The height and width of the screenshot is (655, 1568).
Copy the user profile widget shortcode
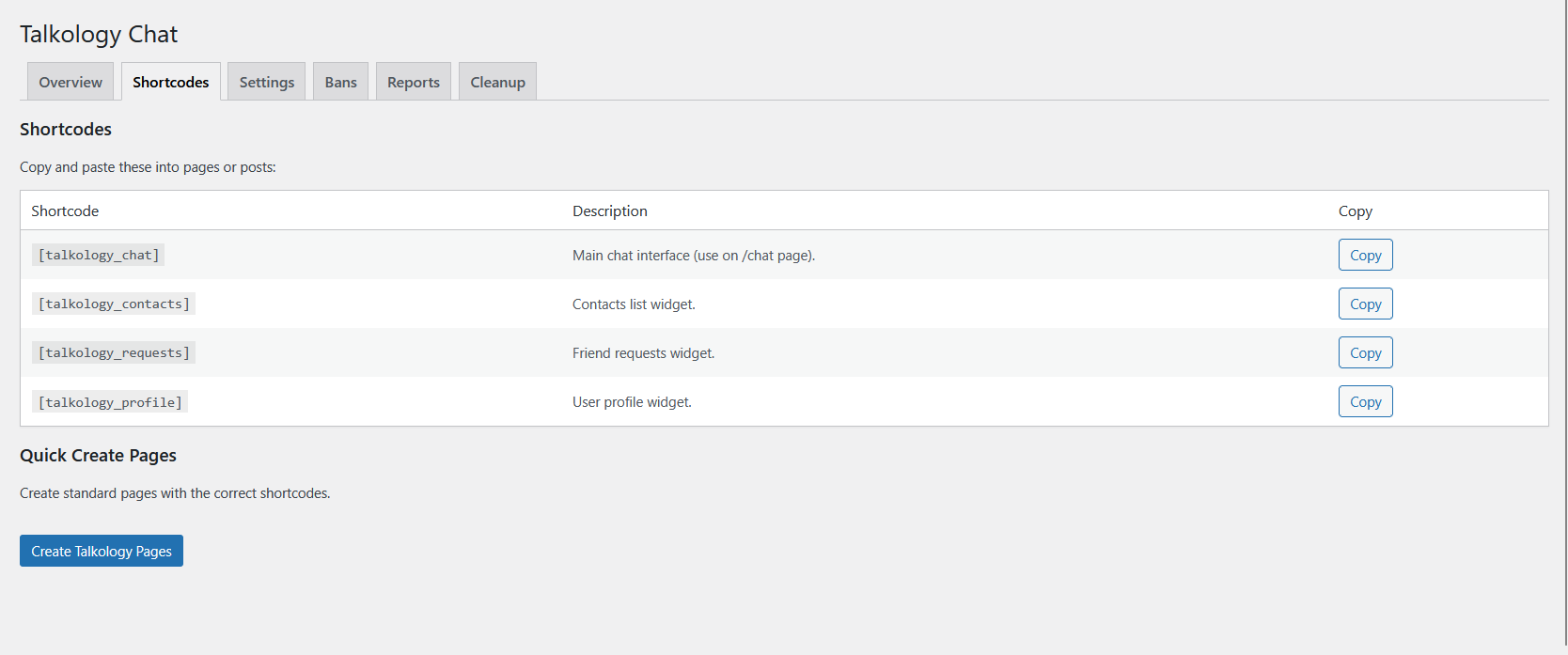click(1365, 401)
